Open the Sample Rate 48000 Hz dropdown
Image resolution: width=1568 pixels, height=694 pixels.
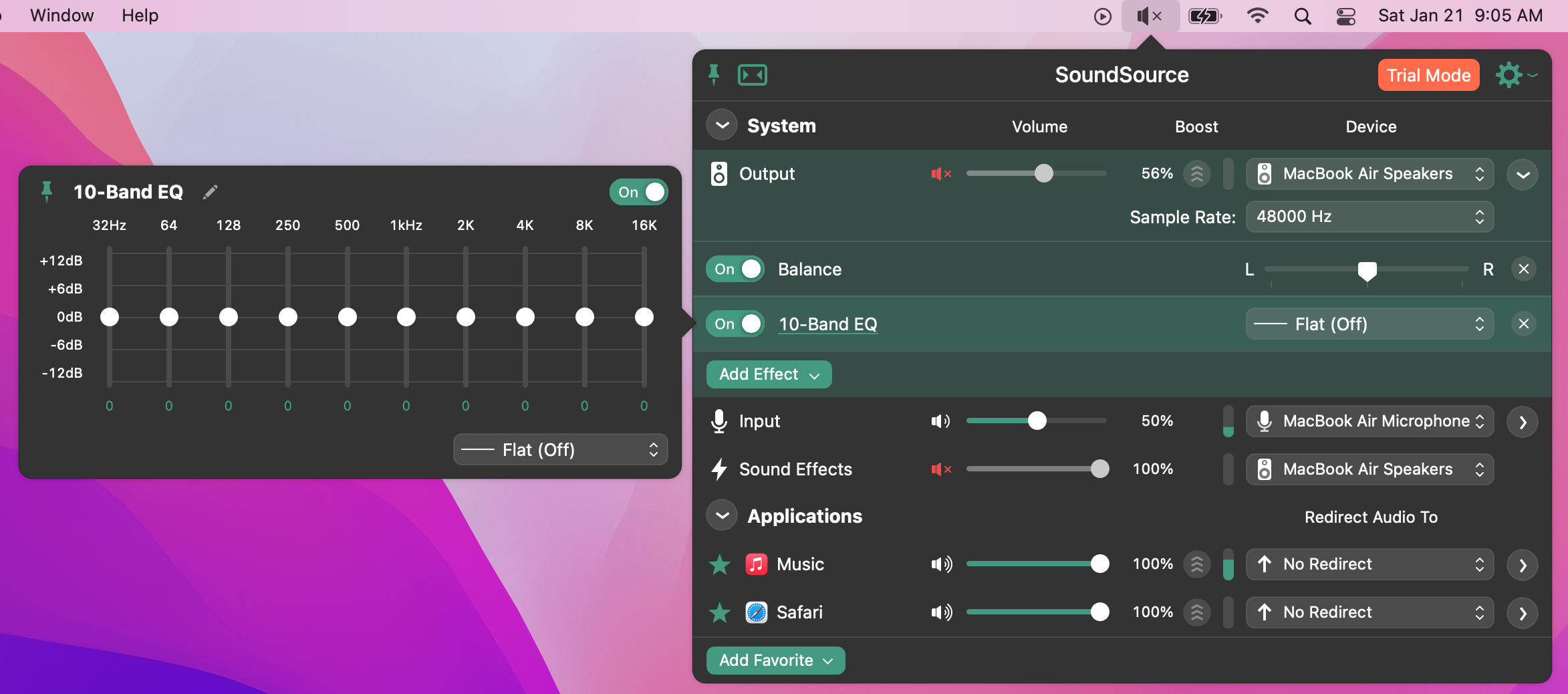[x=1369, y=217]
